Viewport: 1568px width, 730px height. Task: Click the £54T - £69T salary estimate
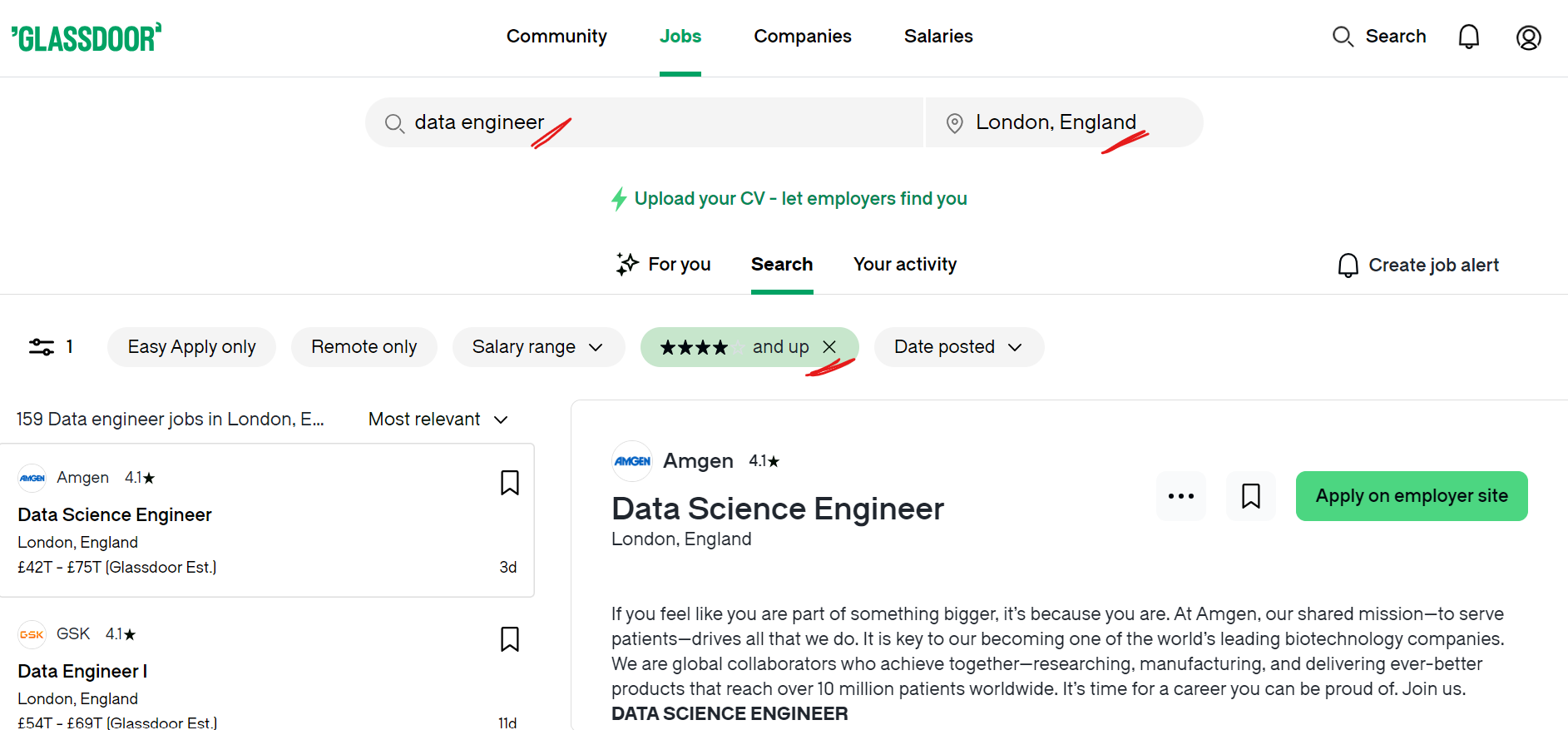pos(117,723)
